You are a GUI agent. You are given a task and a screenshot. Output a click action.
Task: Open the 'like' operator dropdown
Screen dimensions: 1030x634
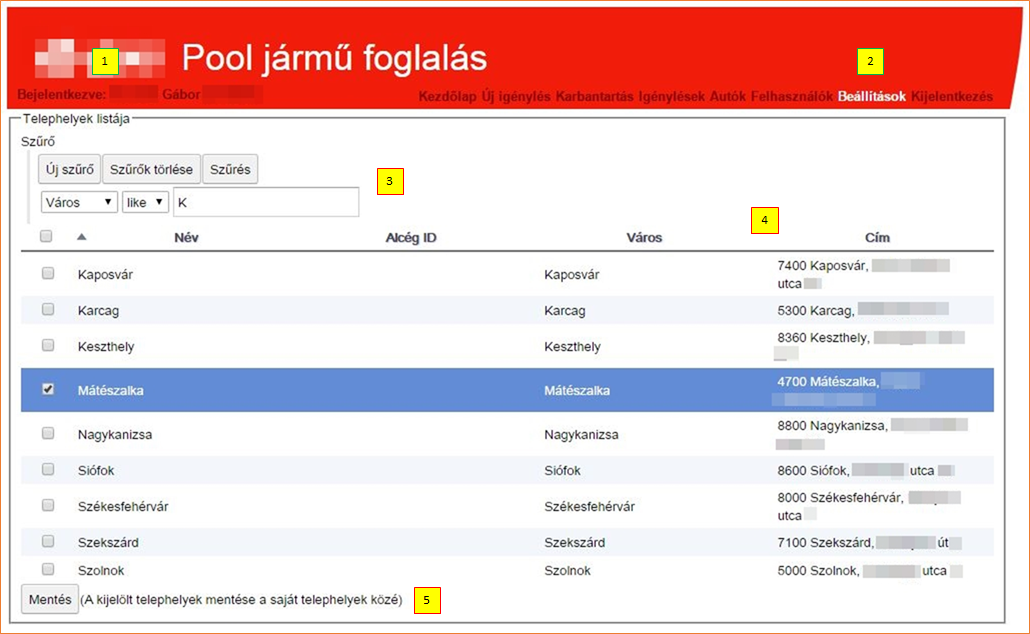[144, 202]
